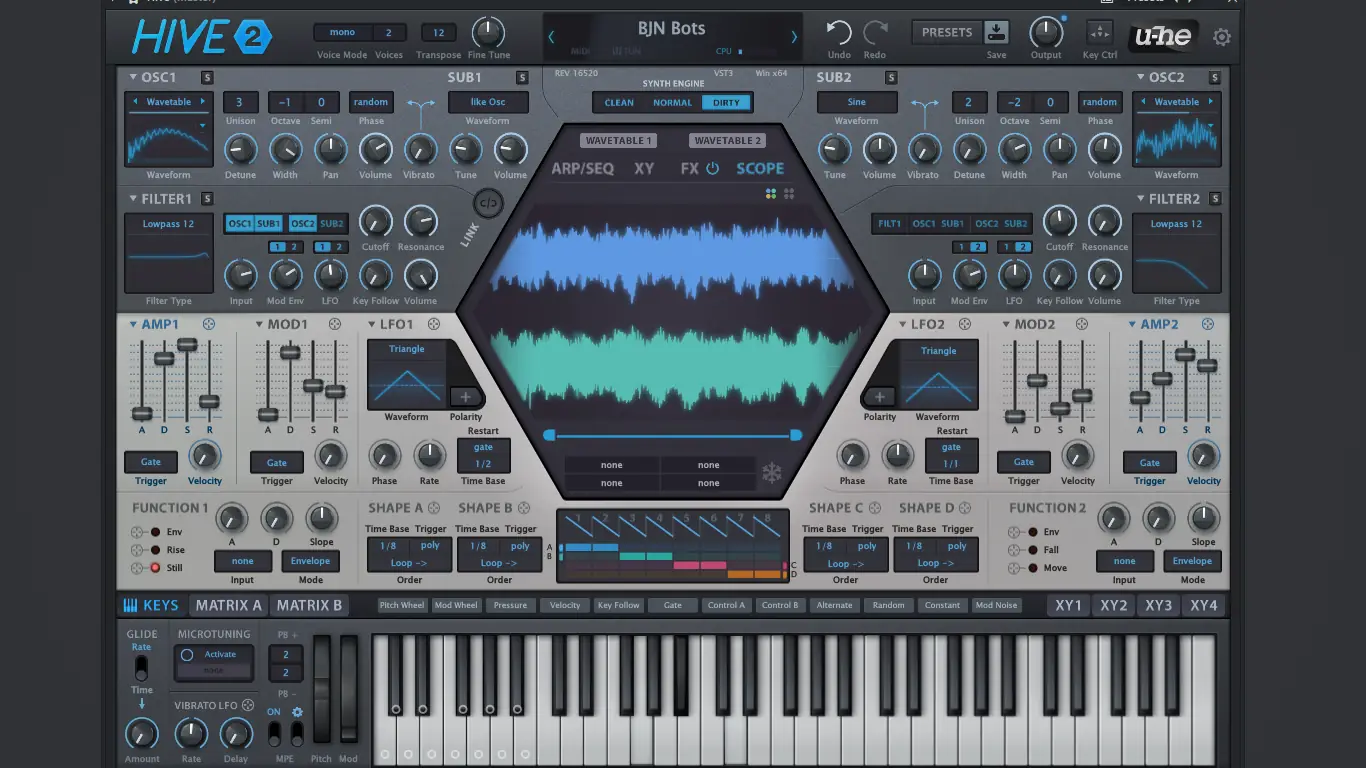The image size is (1366, 768).
Task: Click the Link icon between the filters
Action: click(488, 203)
